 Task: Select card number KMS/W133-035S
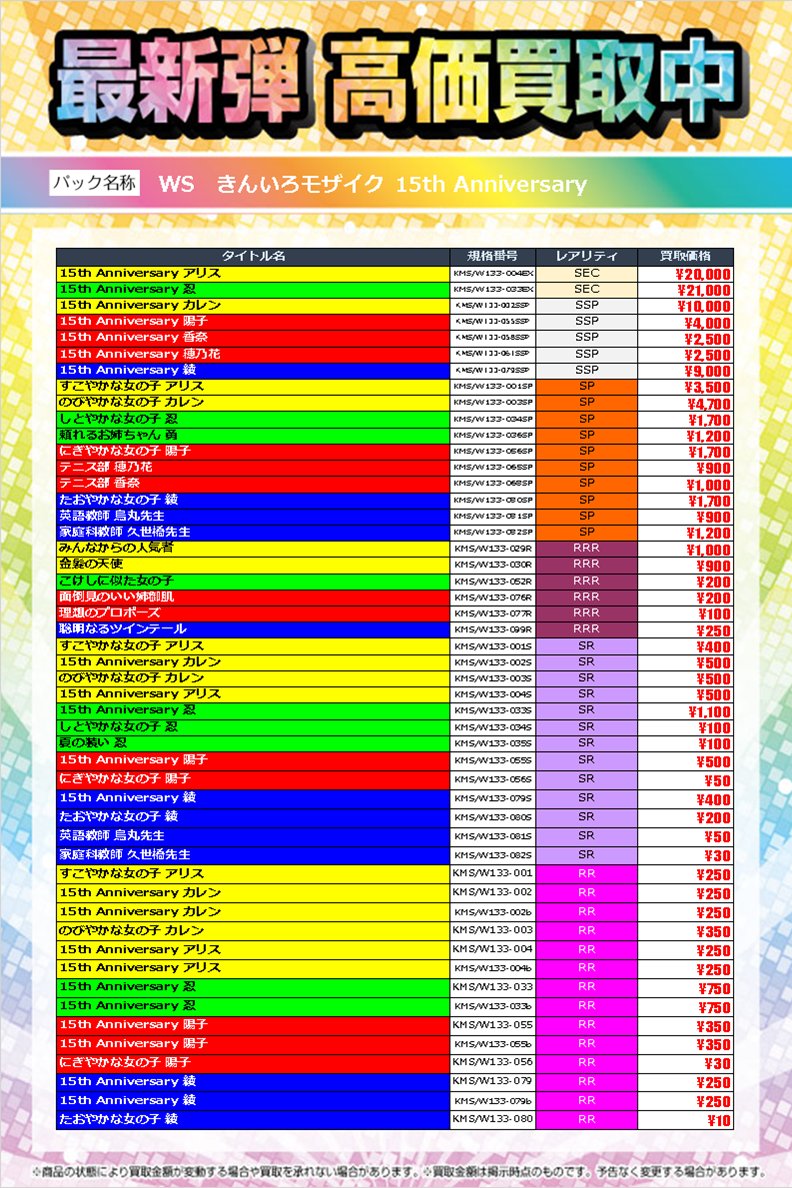[493, 743]
